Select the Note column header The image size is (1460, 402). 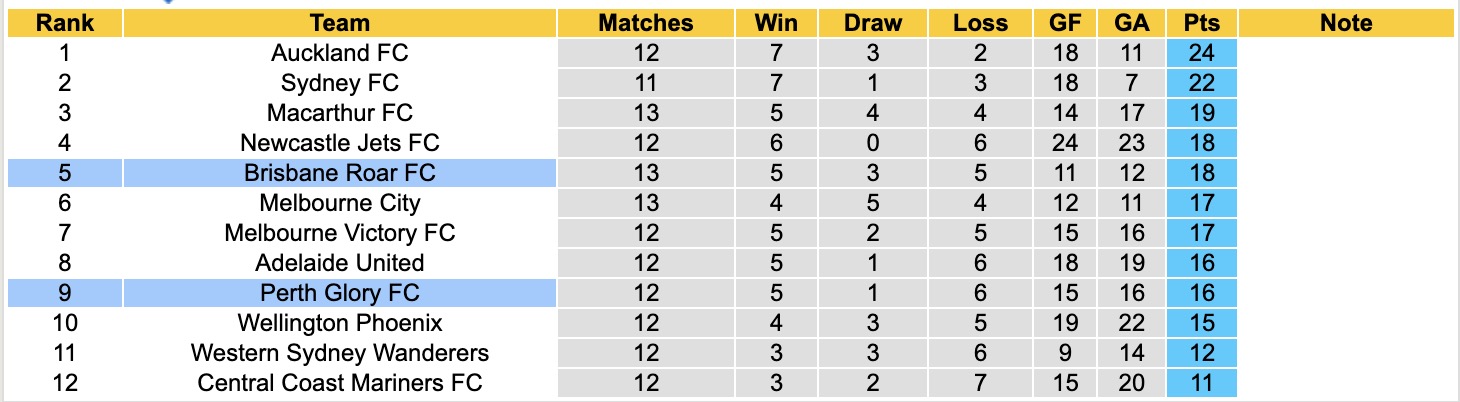click(1346, 23)
